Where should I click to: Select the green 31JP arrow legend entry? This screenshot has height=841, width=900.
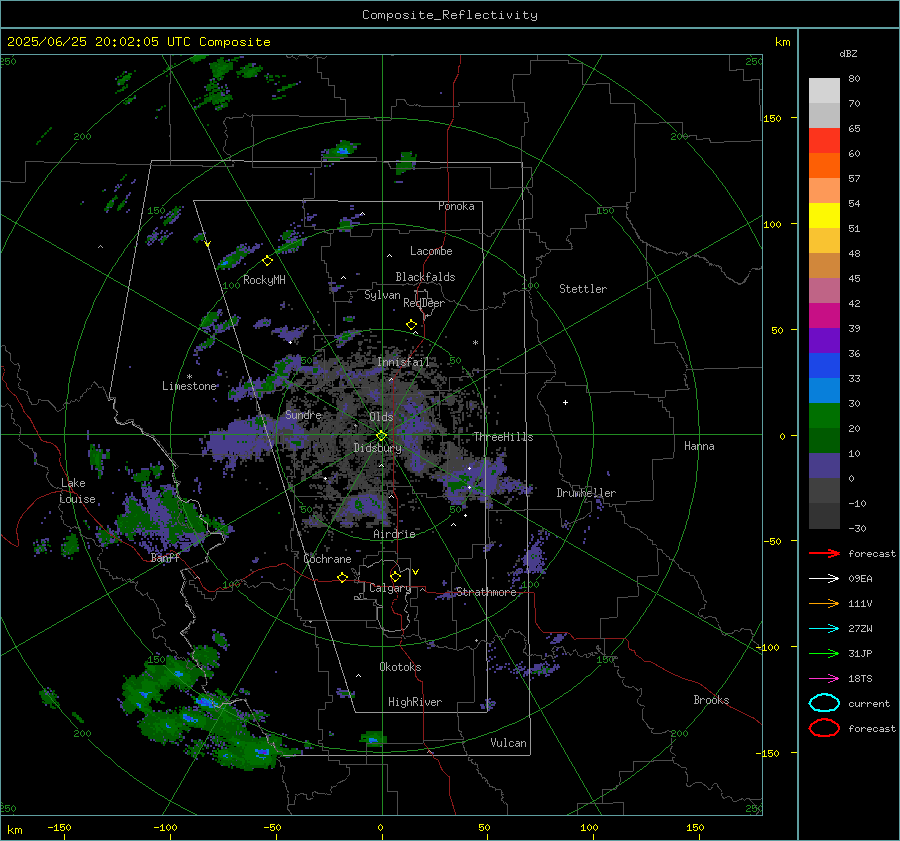pos(824,653)
